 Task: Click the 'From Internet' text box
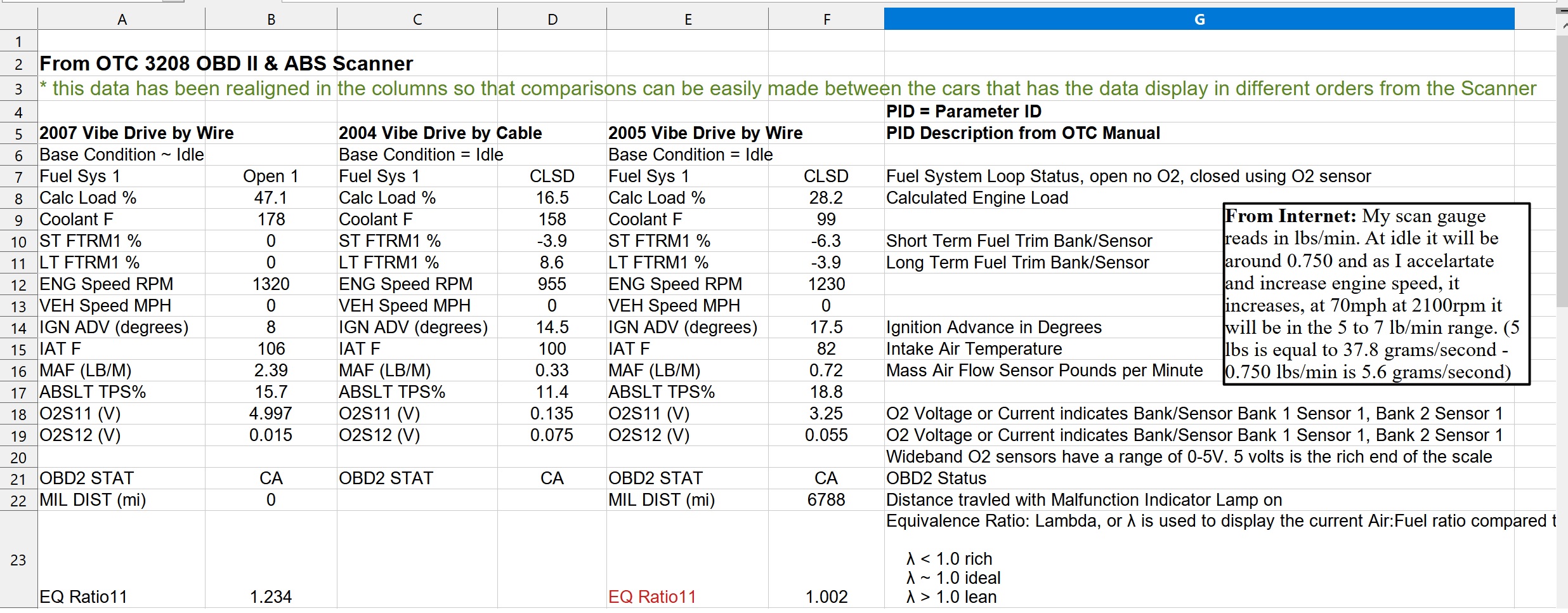point(1376,294)
